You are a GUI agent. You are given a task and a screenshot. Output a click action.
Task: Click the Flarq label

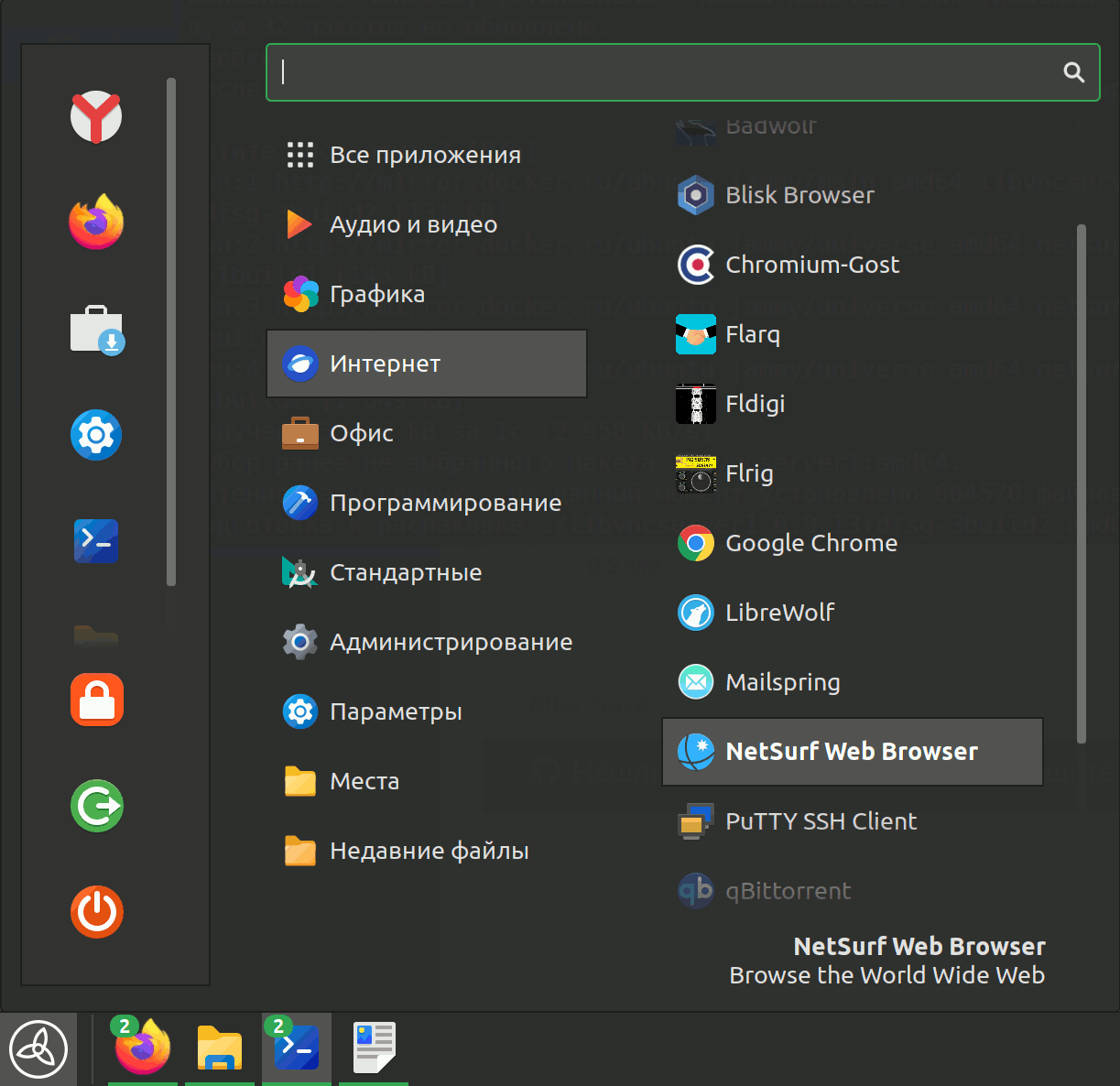coord(753,334)
